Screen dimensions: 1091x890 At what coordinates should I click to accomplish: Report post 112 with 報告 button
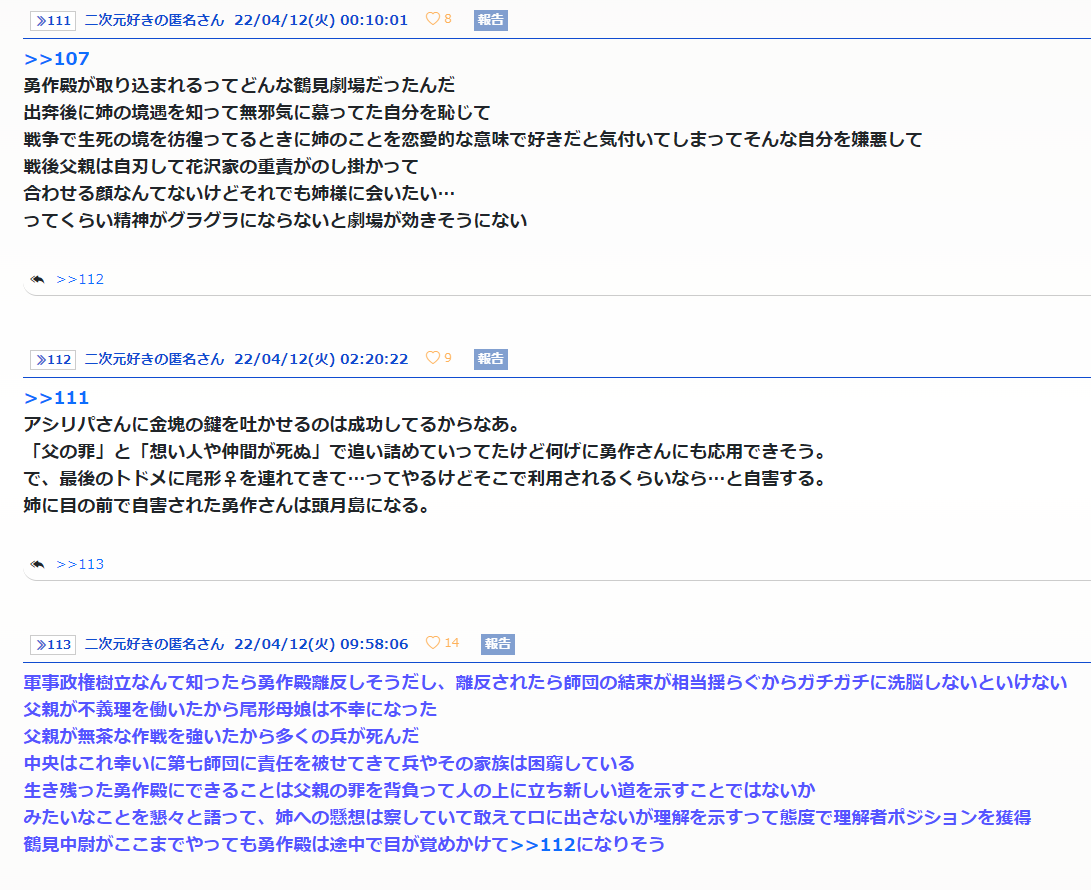[x=490, y=359]
